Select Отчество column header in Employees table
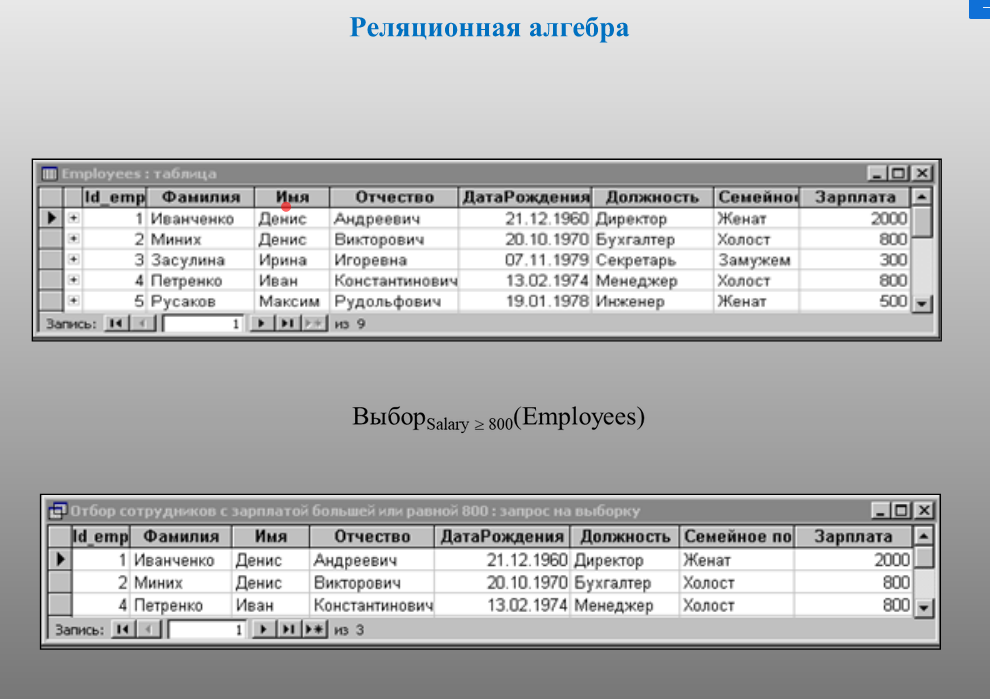 click(x=394, y=197)
